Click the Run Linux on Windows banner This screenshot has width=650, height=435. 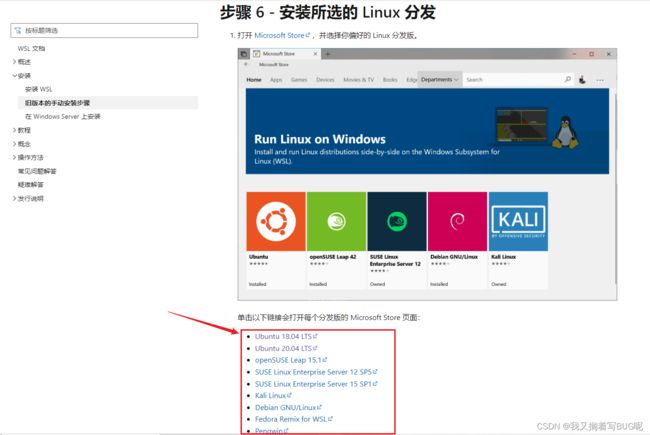point(427,131)
